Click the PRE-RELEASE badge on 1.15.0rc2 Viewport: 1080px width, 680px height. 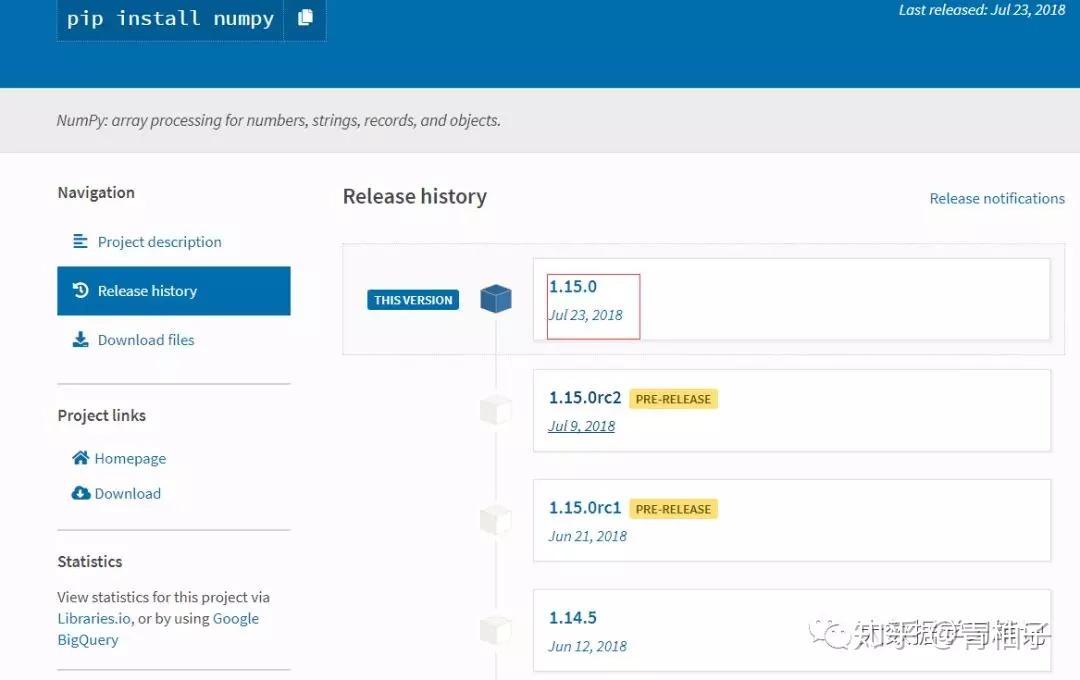click(674, 398)
